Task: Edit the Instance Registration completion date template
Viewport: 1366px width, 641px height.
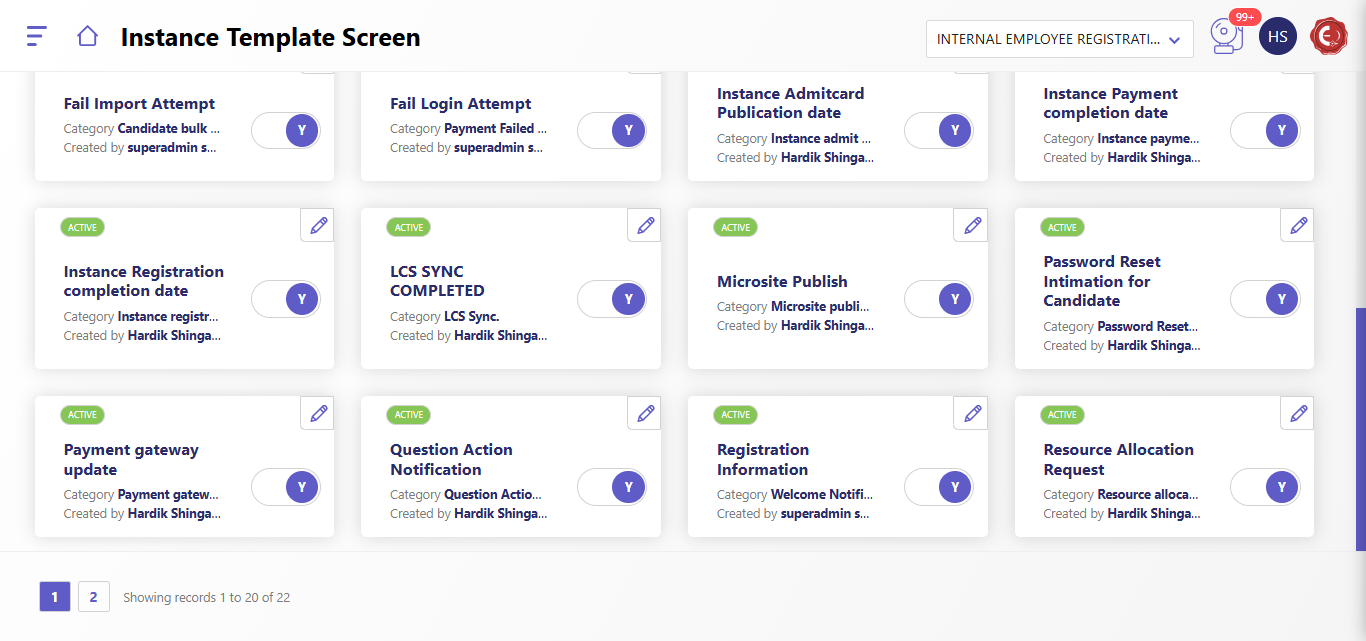Action: pos(318,225)
